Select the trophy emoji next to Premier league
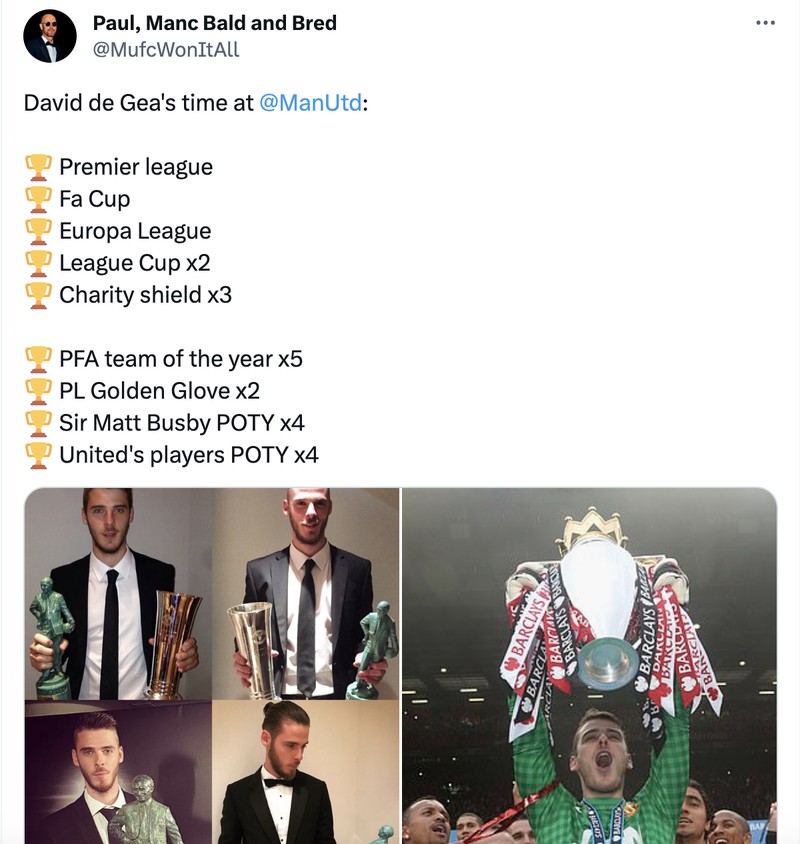800x844 pixels. pyautogui.click(x=39, y=167)
